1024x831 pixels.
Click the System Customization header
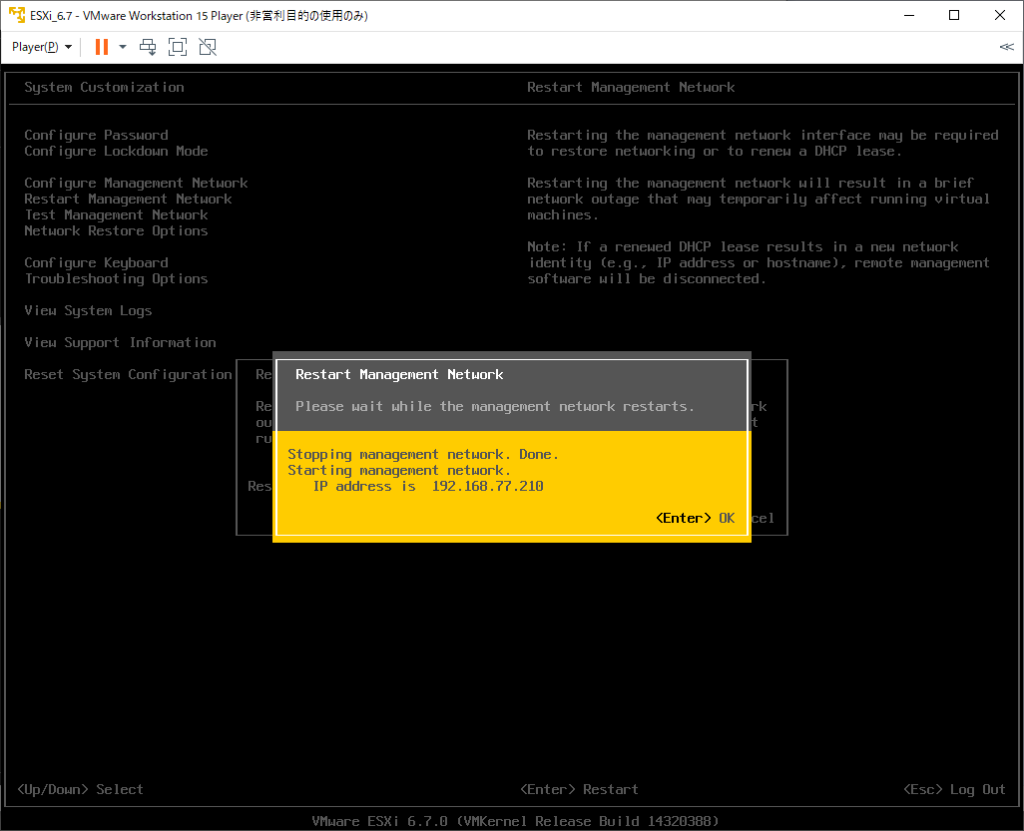(104, 87)
